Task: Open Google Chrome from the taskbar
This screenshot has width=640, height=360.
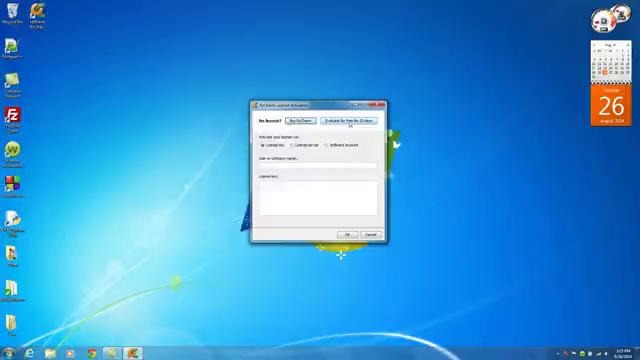Action: pos(92,353)
